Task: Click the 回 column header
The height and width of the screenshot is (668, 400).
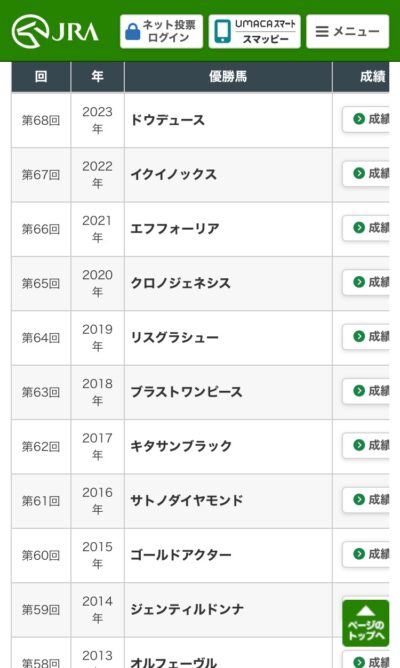Action: point(41,77)
